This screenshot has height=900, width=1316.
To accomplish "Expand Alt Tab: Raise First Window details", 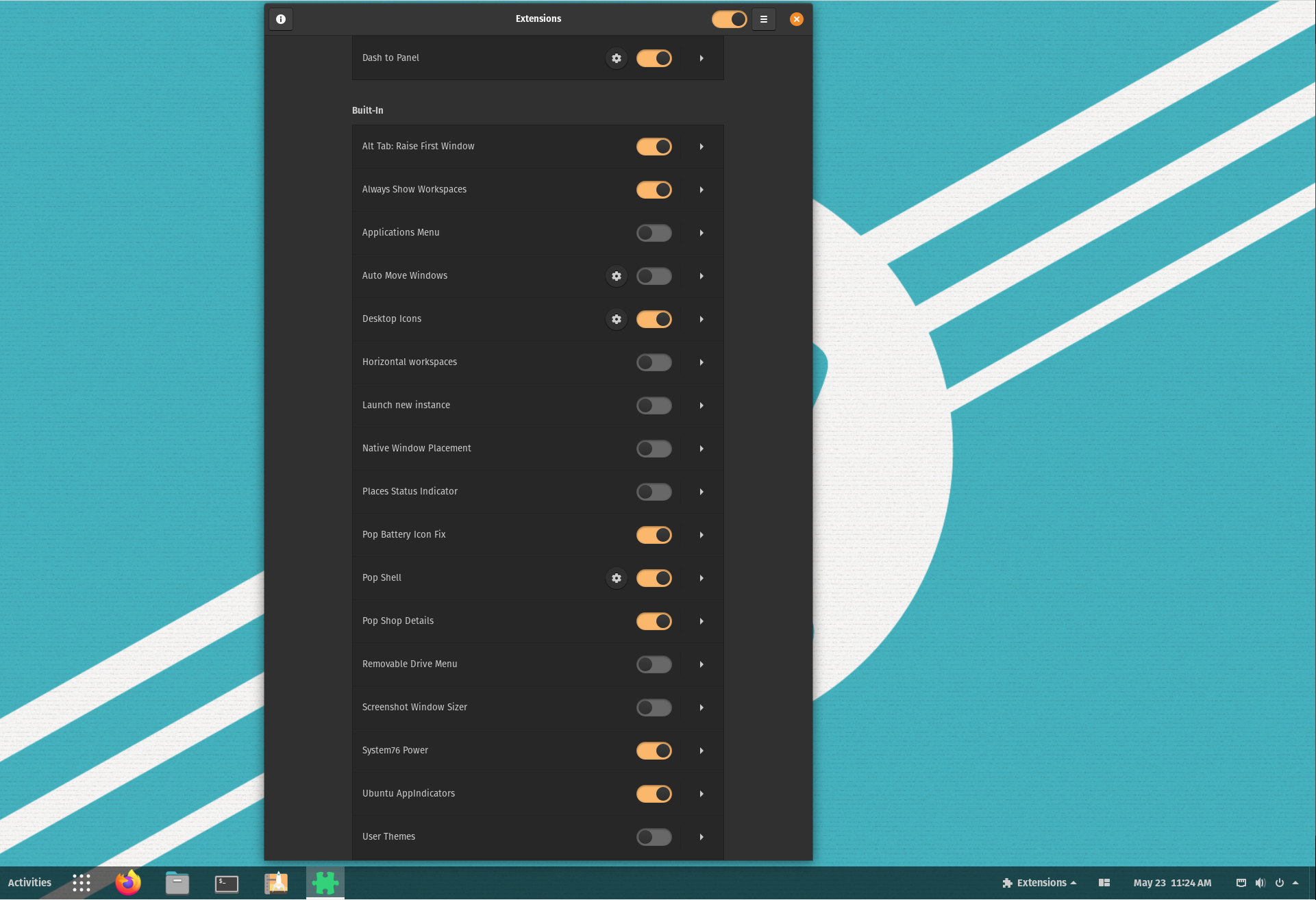I will (x=702, y=147).
